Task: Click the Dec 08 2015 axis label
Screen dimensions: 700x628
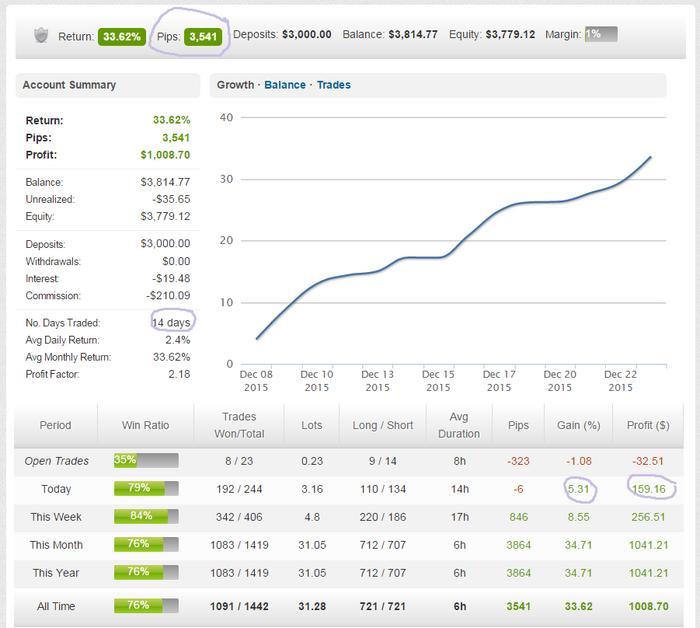Action: [256, 381]
